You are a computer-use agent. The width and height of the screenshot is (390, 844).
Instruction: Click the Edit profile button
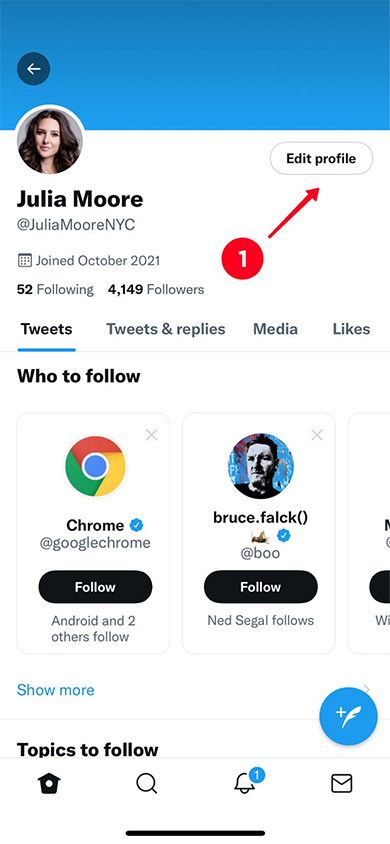(x=321, y=158)
